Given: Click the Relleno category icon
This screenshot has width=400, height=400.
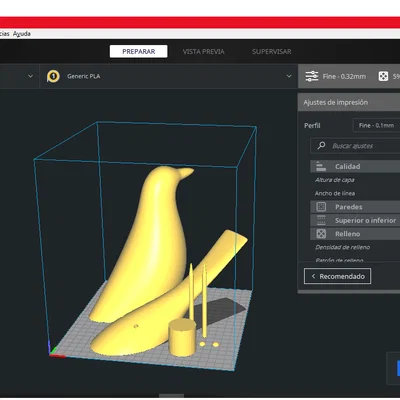Looking at the screenshot, I should click(321, 234).
